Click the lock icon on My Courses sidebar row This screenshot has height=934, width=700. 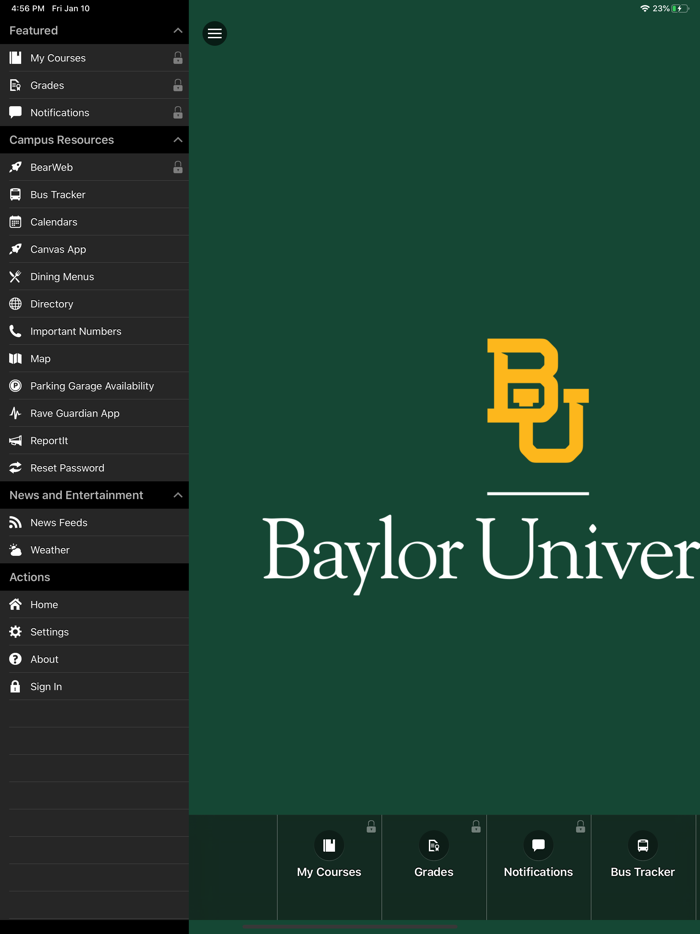pyautogui.click(x=178, y=58)
